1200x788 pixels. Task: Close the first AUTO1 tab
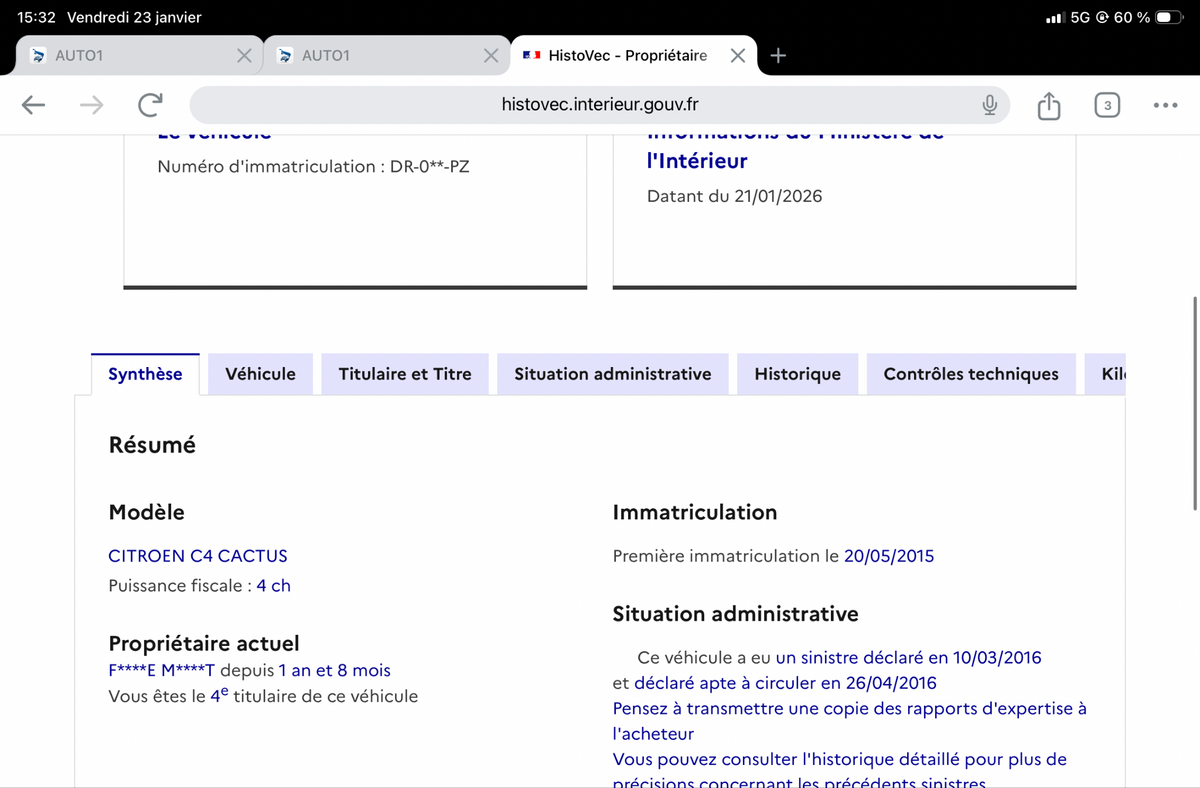245,56
